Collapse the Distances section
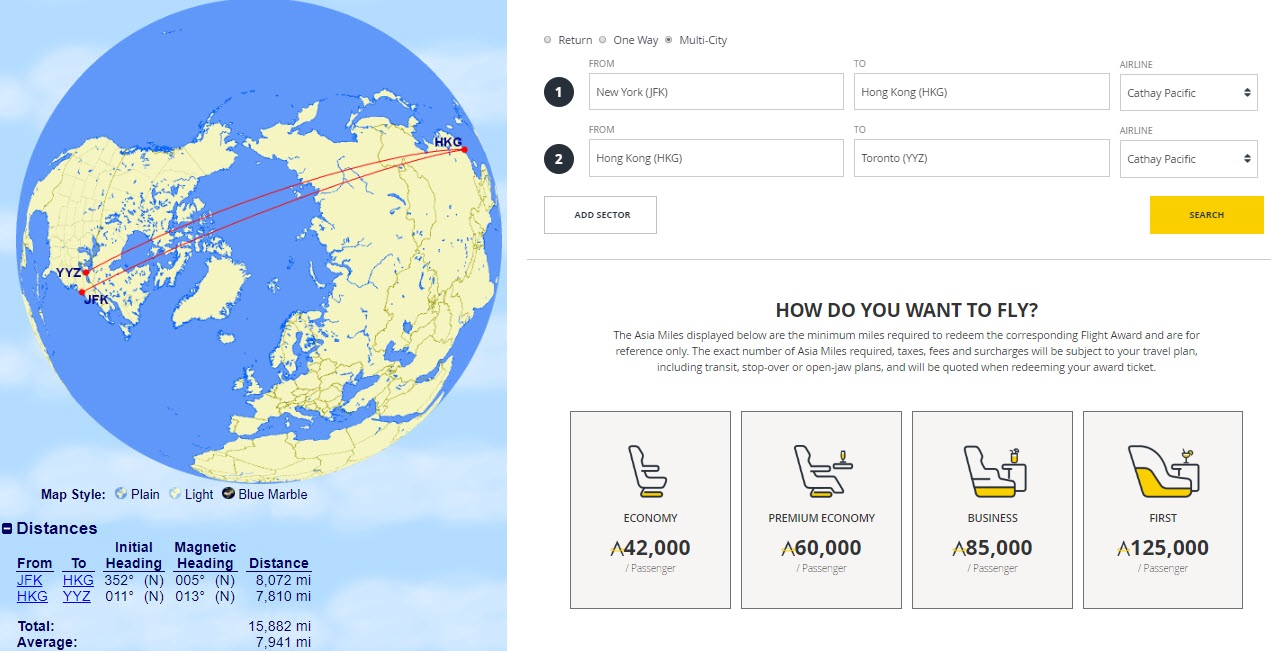Screen dimensions: 1271x651 coord(7,529)
